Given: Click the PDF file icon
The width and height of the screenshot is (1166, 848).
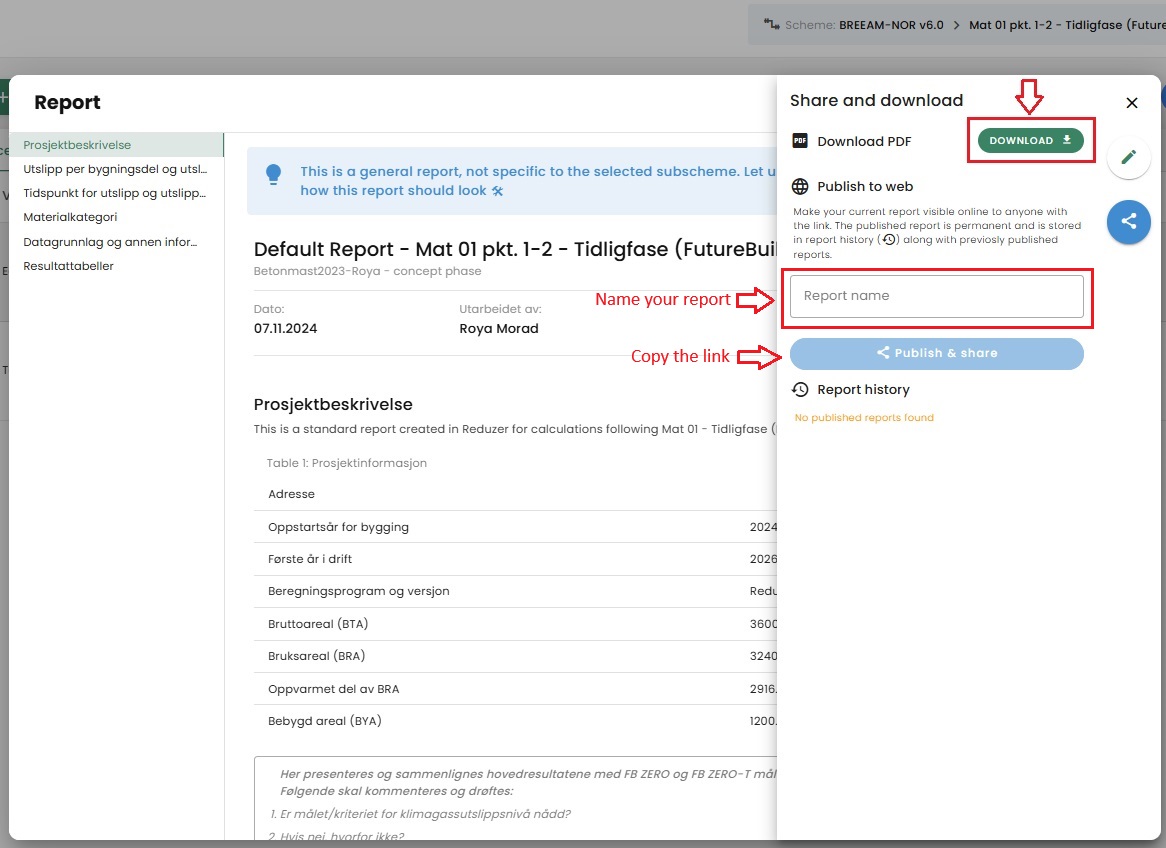Looking at the screenshot, I should (x=800, y=141).
